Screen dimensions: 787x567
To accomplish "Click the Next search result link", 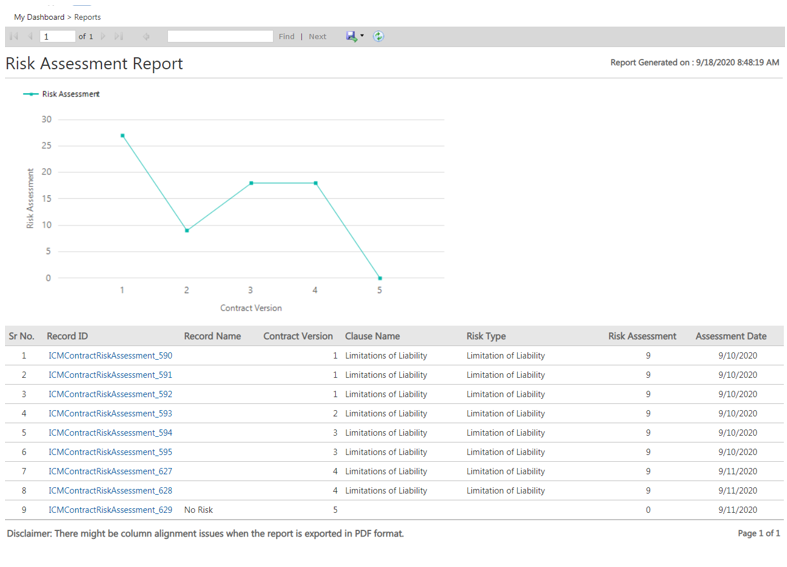I will 317,37.
